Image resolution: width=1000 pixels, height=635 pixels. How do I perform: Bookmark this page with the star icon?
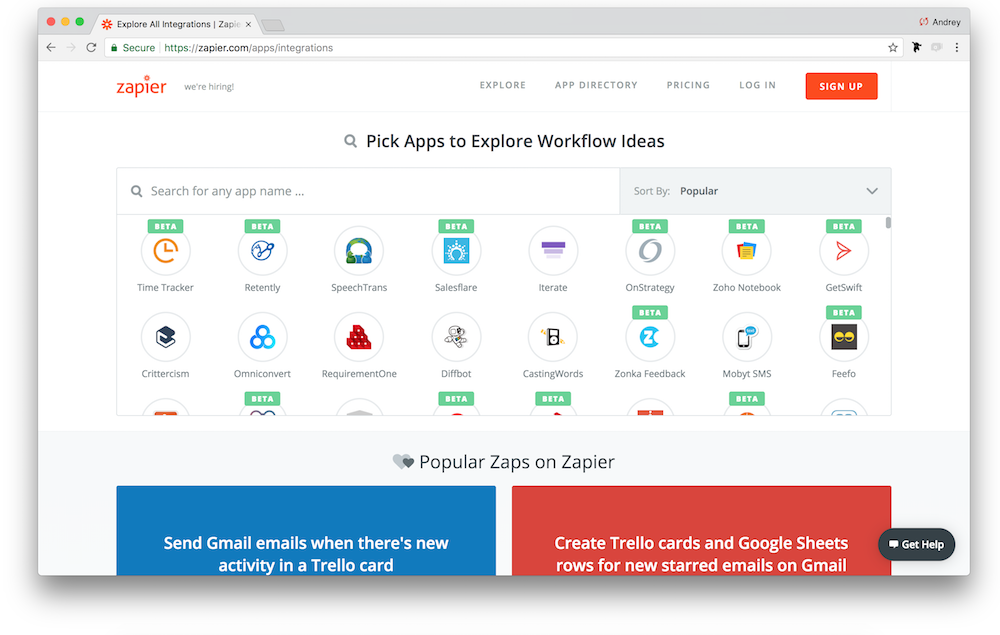(893, 48)
